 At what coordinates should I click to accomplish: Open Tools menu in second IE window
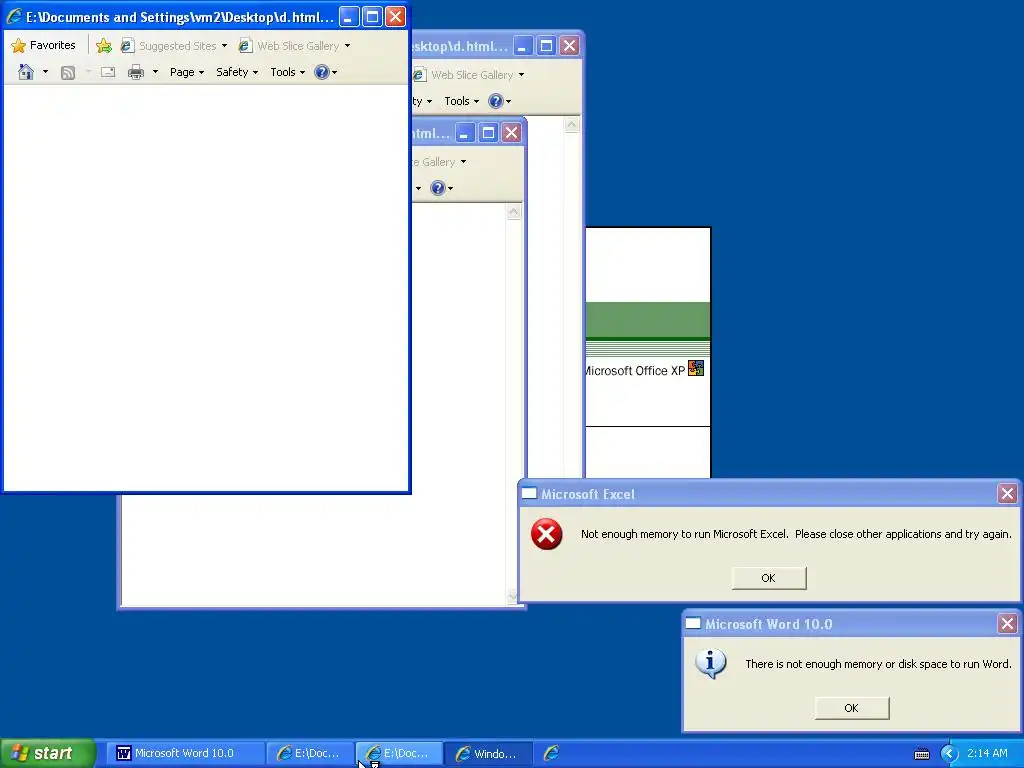tap(461, 101)
